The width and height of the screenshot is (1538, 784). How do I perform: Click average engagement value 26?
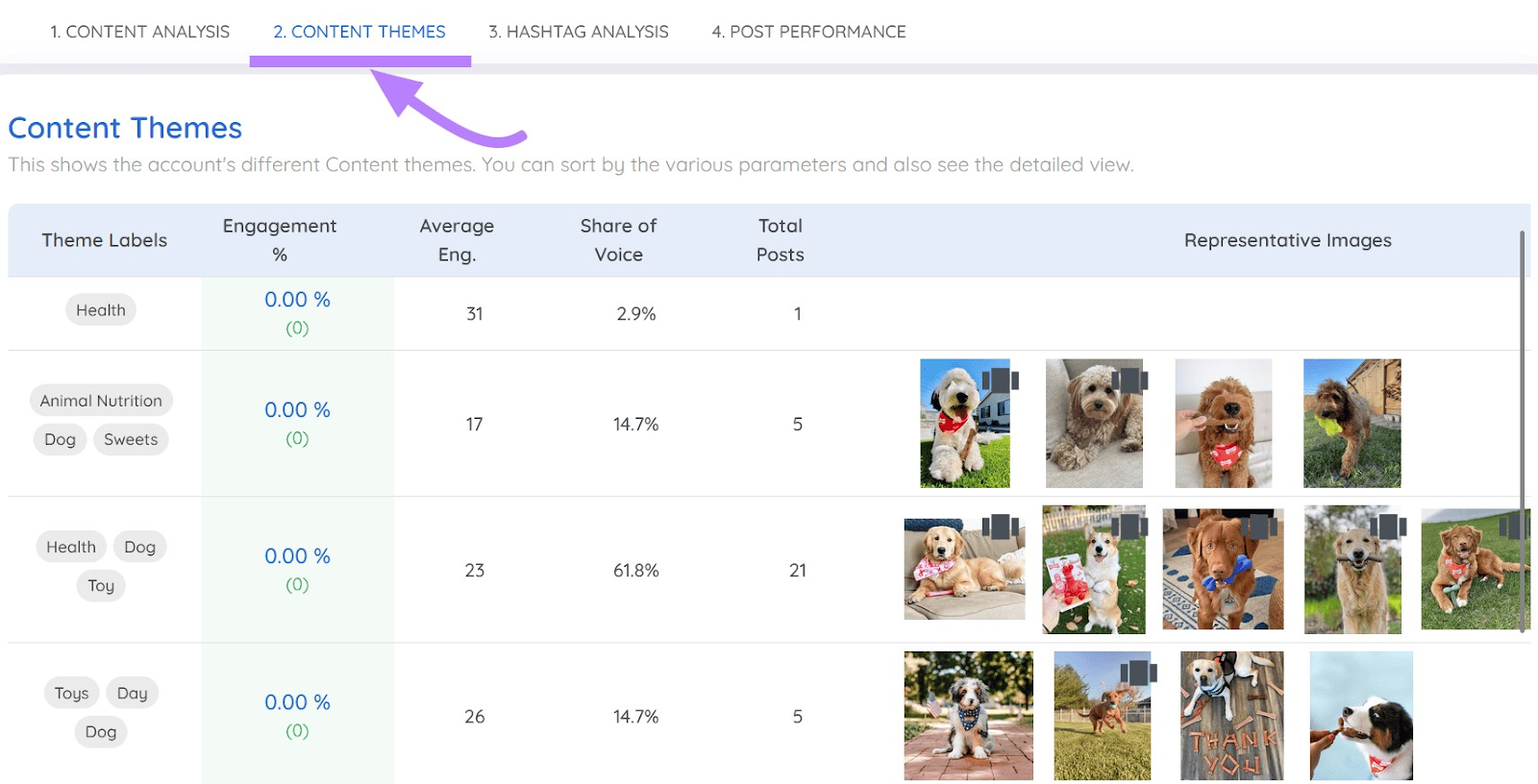click(474, 717)
